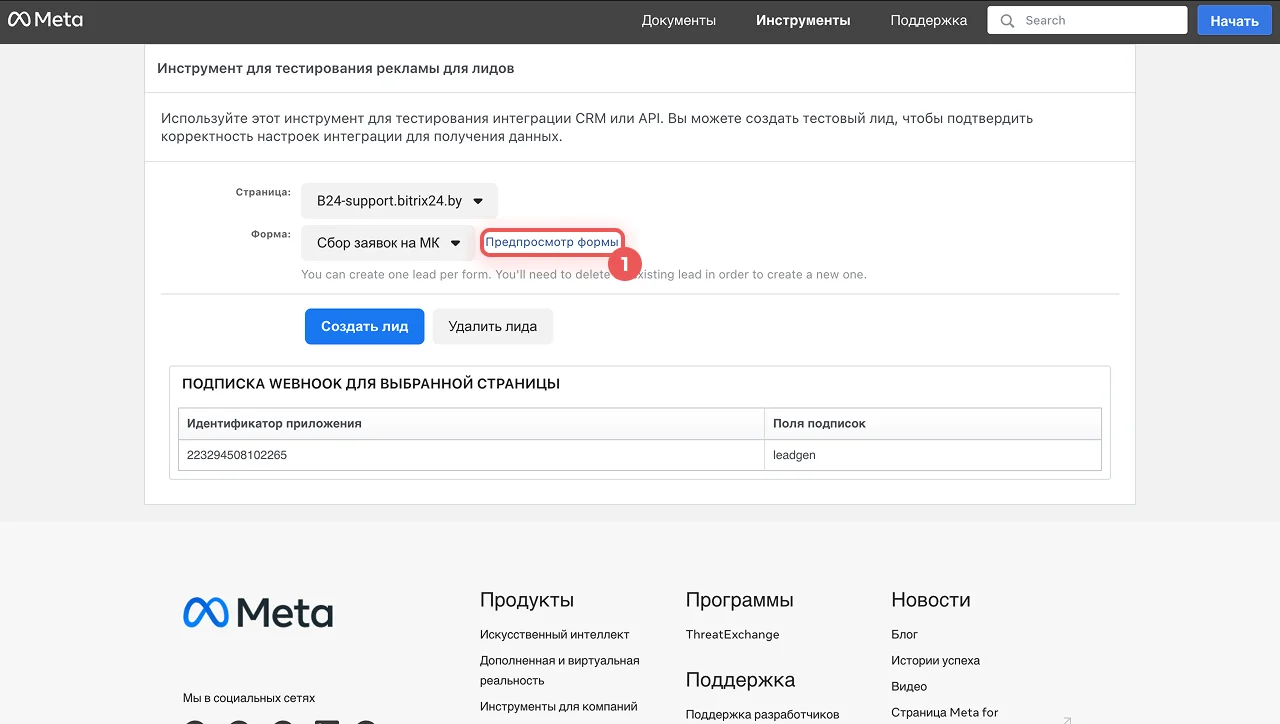
Task: Open the Искусственный интеллект footer link
Action: coord(554,634)
